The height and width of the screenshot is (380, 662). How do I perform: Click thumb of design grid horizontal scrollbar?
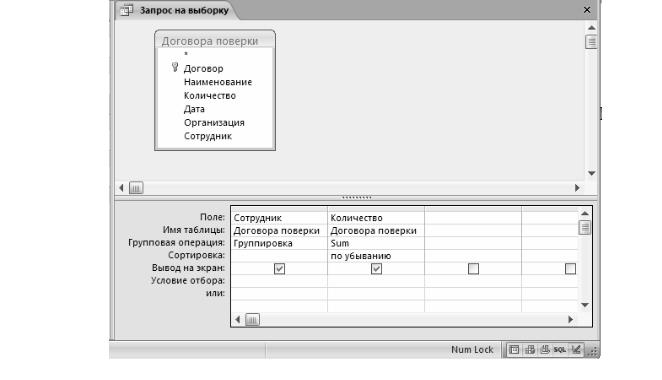point(252,320)
